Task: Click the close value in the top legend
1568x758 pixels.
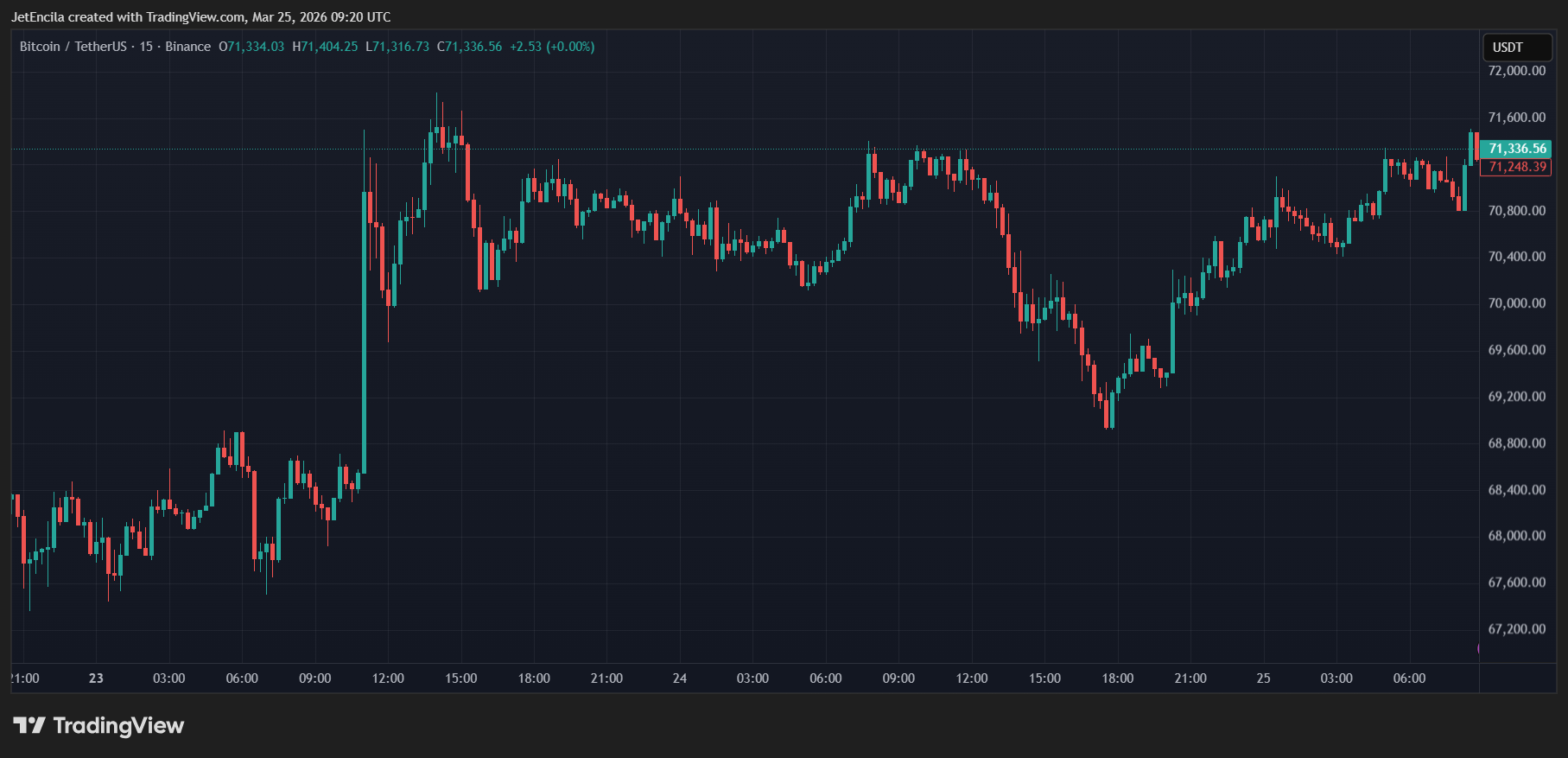Action: click(473, 47)
